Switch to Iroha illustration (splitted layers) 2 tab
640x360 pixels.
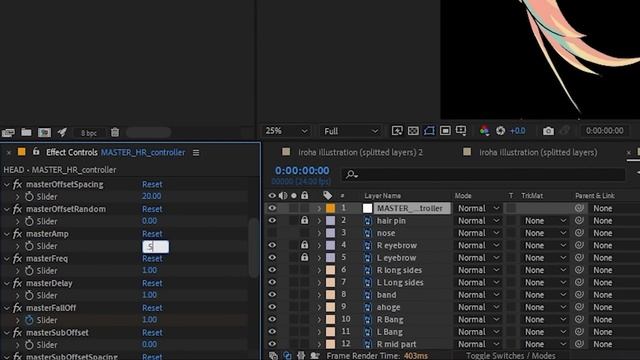[x=360, y=152]
